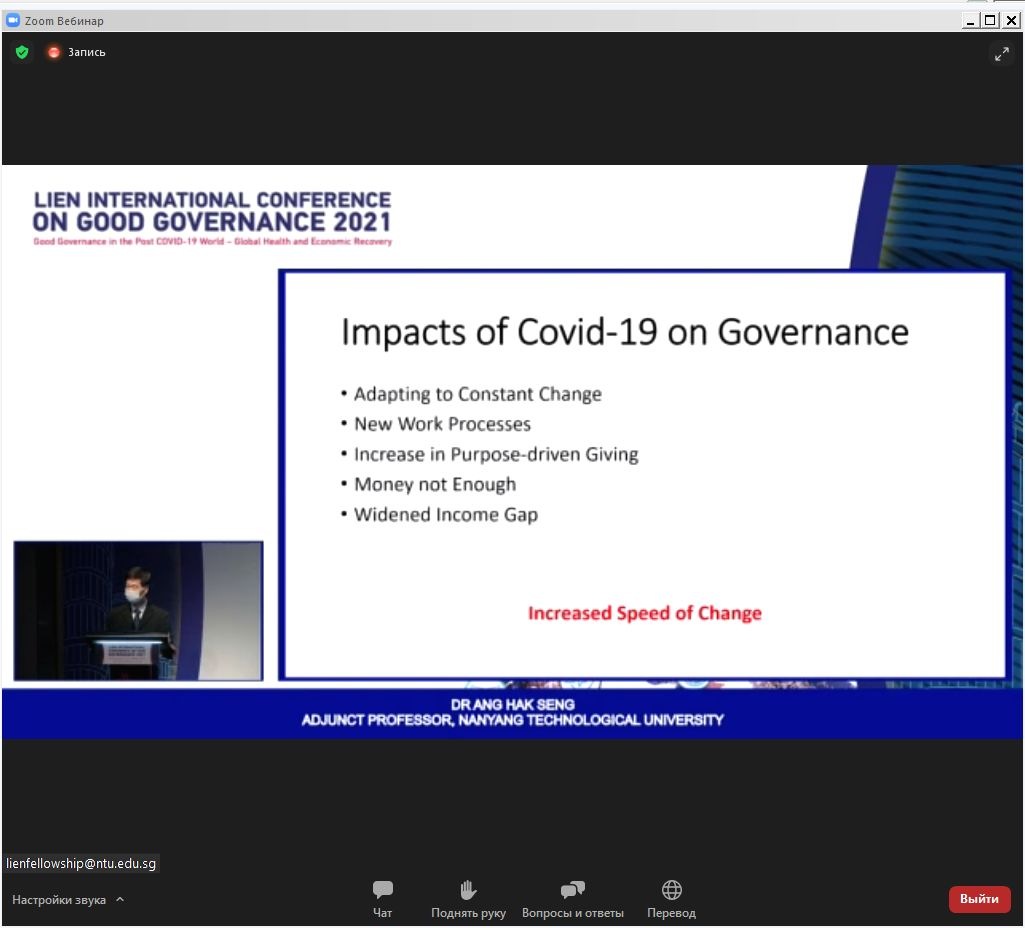Click the green encryption shield icon
The height and width of the screenshot is (928, 1025).
22,52
